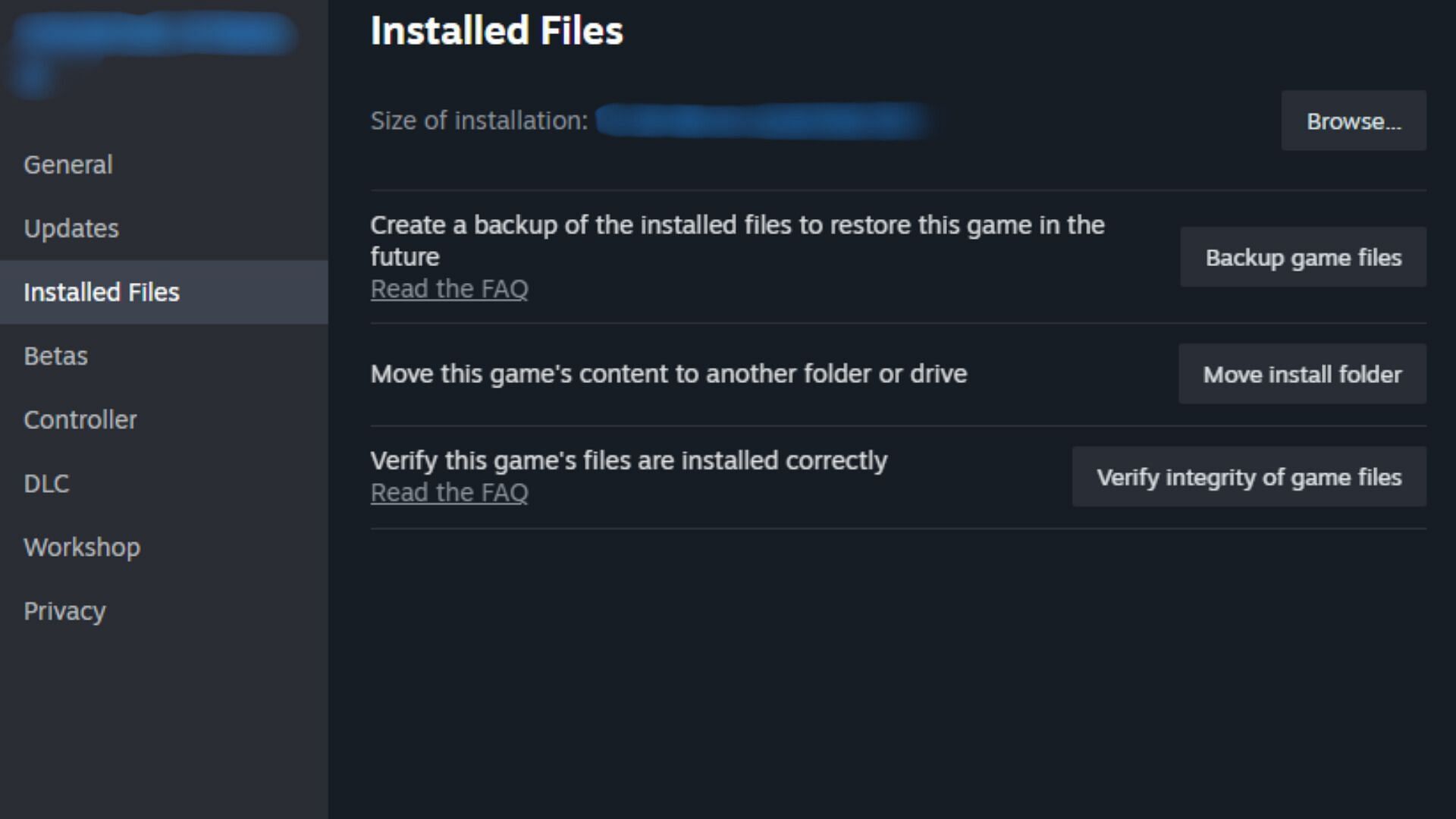Read the FAQ for file verification
The height and width of the screenshot is (819, 1456).
pyautogui.click(x=448, y=492)
